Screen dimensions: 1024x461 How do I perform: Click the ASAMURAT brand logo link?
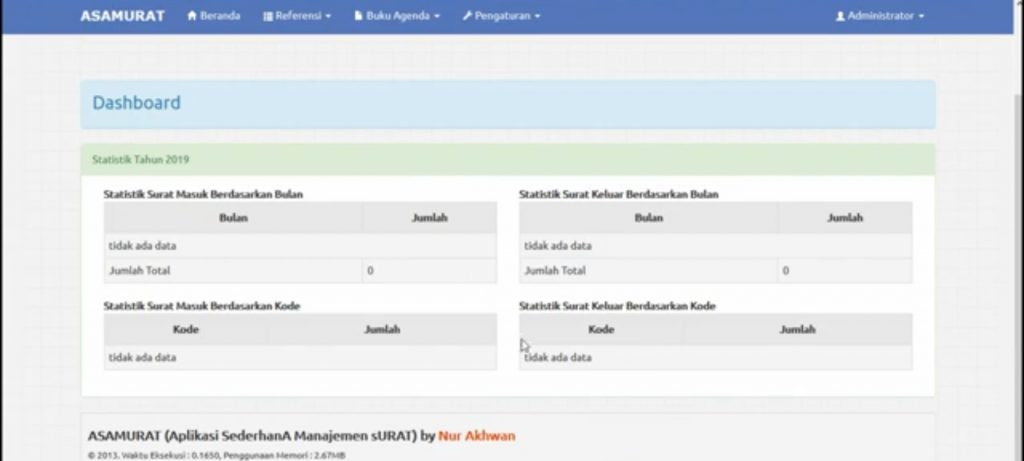tap(122, 16)
